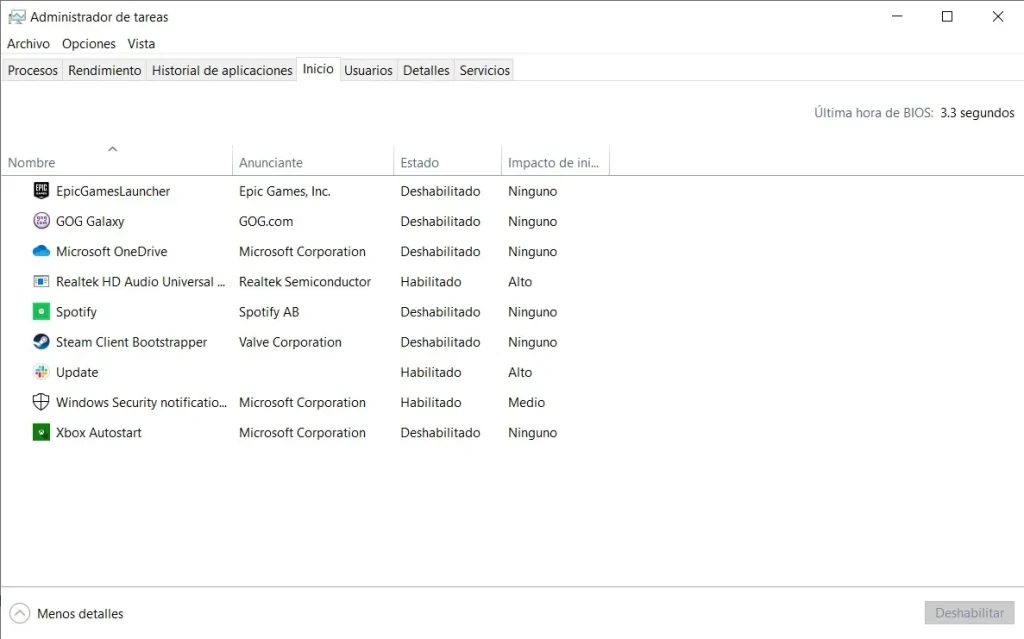Close the Administrador de tareas window
The image size is (1024, 639).
(997, 16)
